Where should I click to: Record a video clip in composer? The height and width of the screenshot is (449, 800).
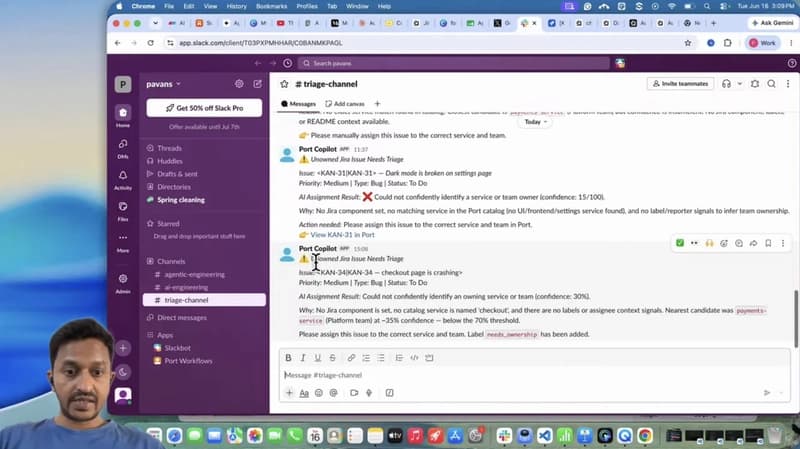pos(354,393)
